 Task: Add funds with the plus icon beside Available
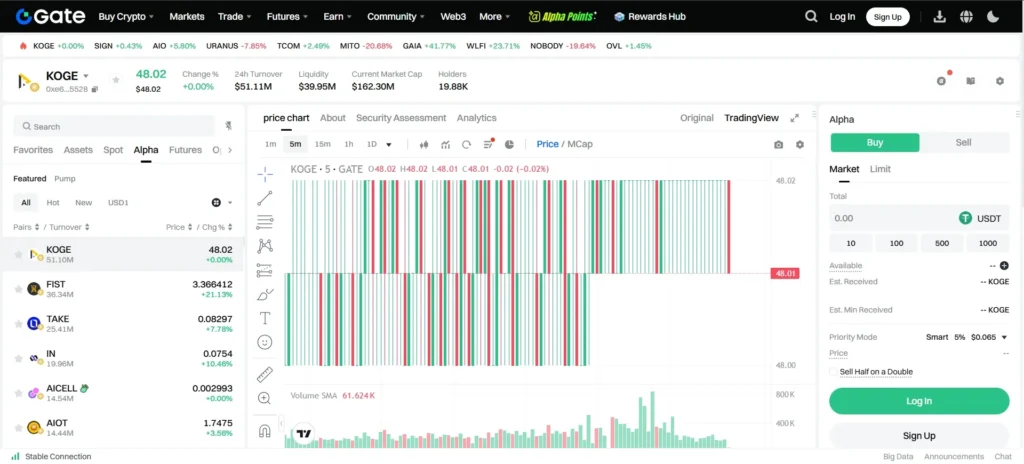[x=1004, y=266]
